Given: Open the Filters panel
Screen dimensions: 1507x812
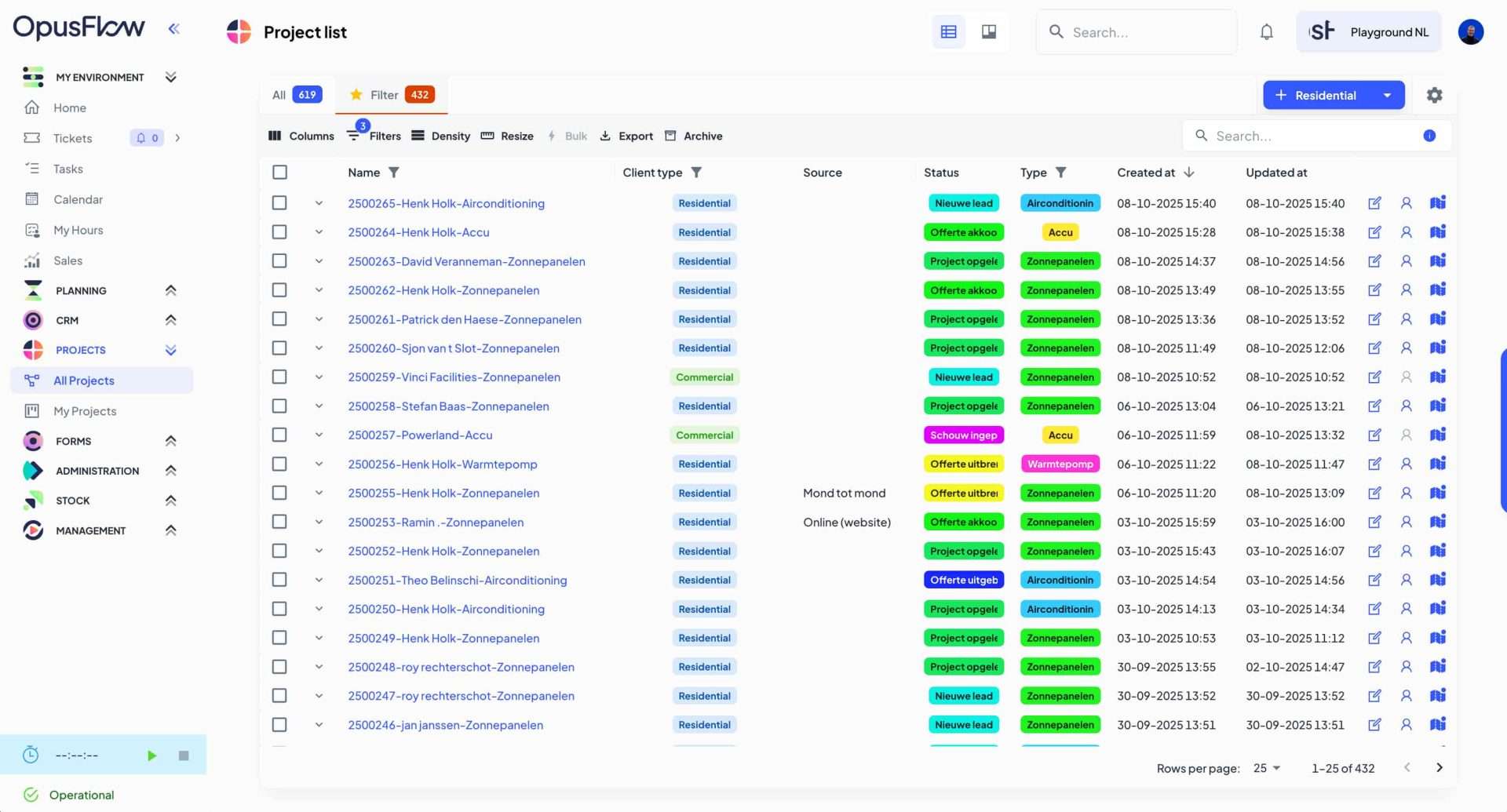Looking at the screenshot, I should [x=374, y=136].
